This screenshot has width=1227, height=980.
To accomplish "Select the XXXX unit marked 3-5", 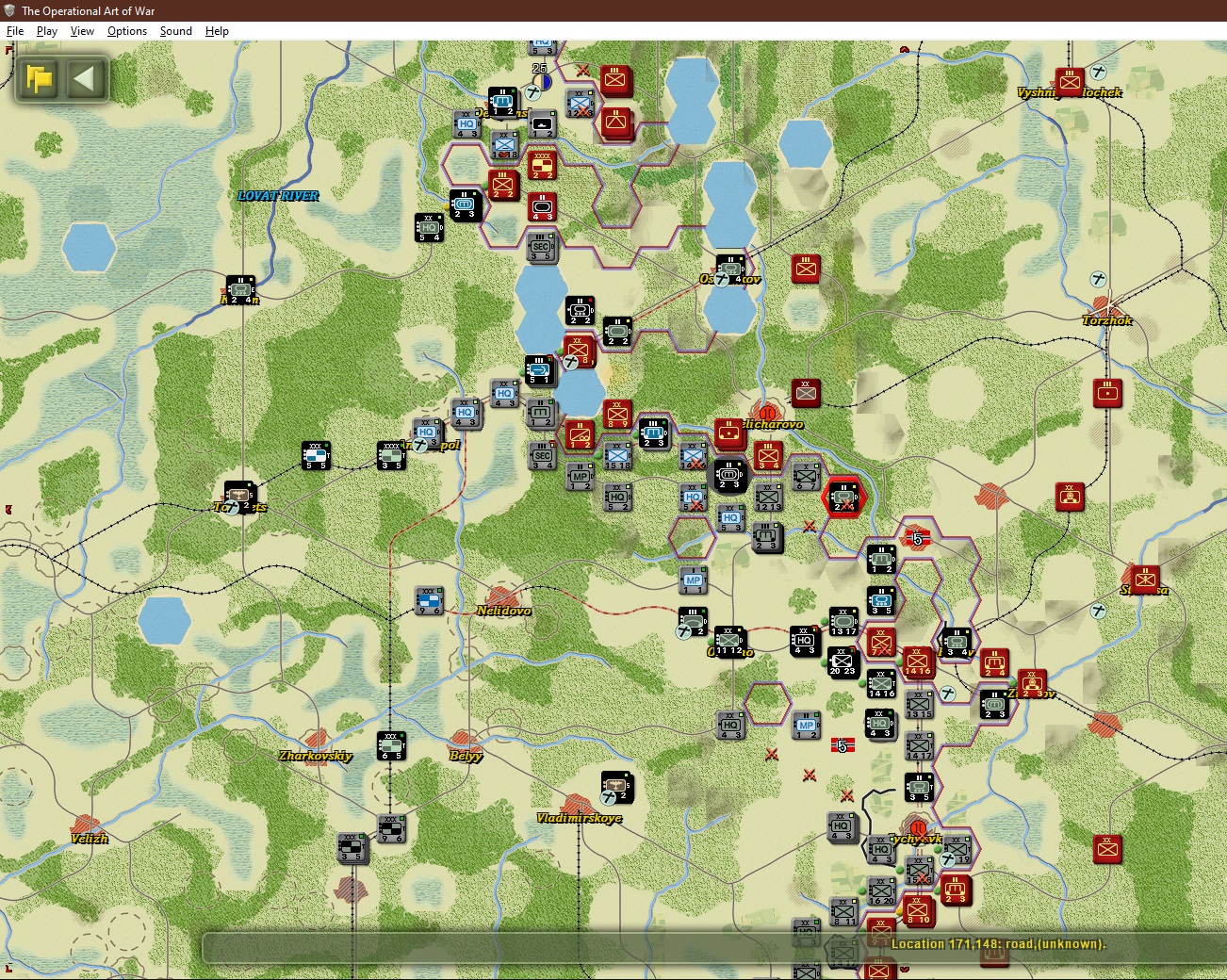I will [x=391, y=456].
